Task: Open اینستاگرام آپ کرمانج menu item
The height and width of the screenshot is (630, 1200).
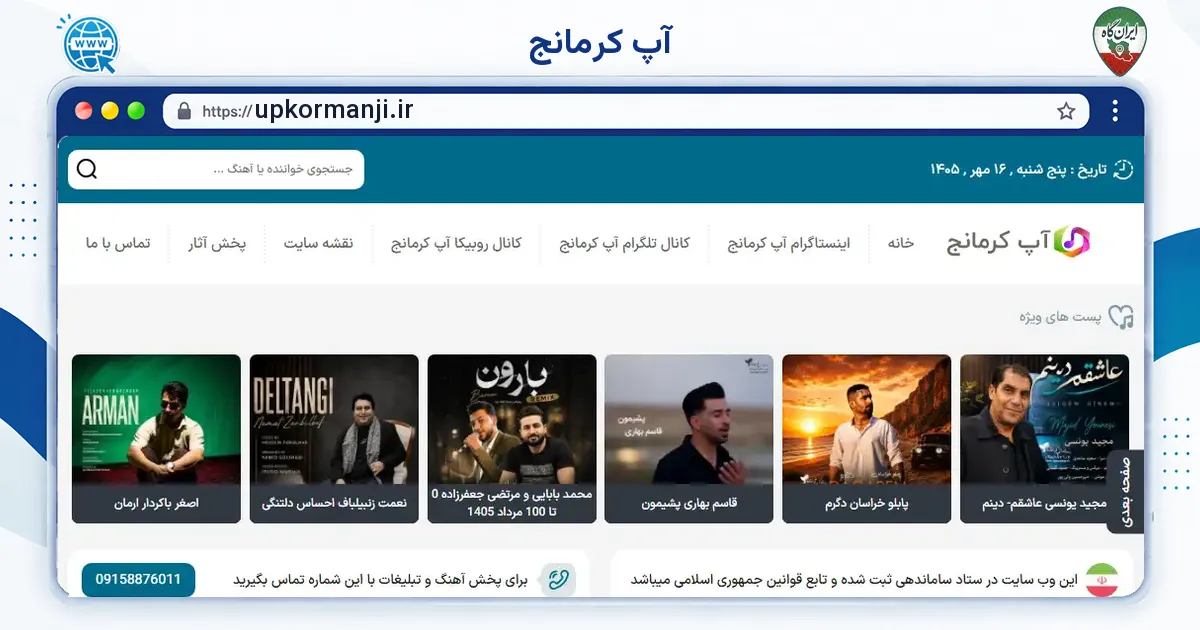Action: tap(788, 243)
